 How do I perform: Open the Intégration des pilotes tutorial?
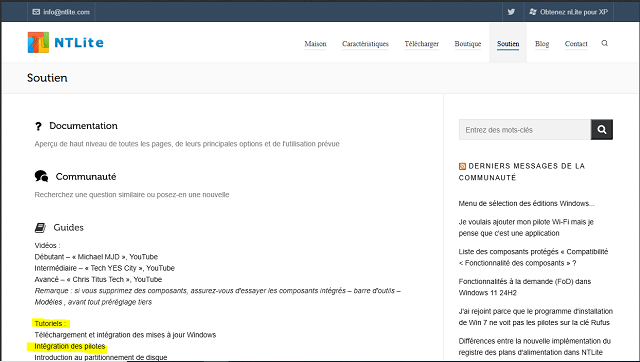[70, 346]
